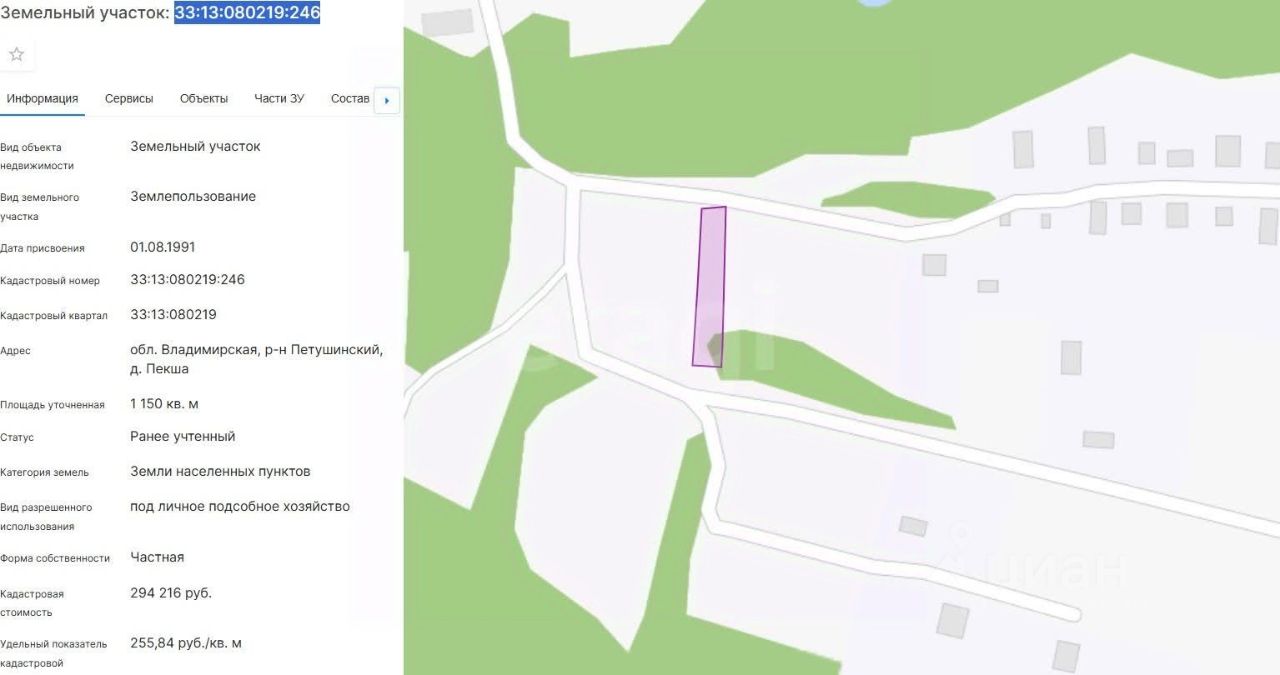Image resolution: width=1280 pixels, height=675 pixels.
Task: Expand more tabs with arrow button
Action: 387,100
